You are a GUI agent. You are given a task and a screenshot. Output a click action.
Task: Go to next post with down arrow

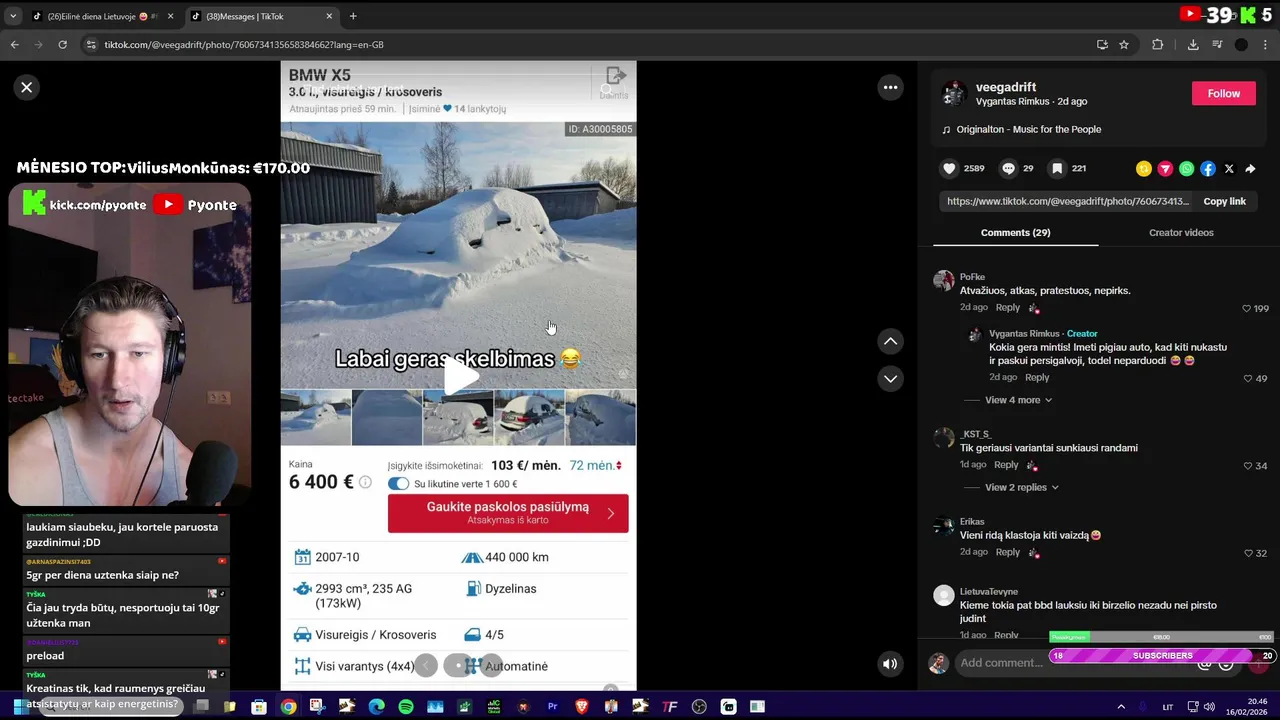point(890,379)
